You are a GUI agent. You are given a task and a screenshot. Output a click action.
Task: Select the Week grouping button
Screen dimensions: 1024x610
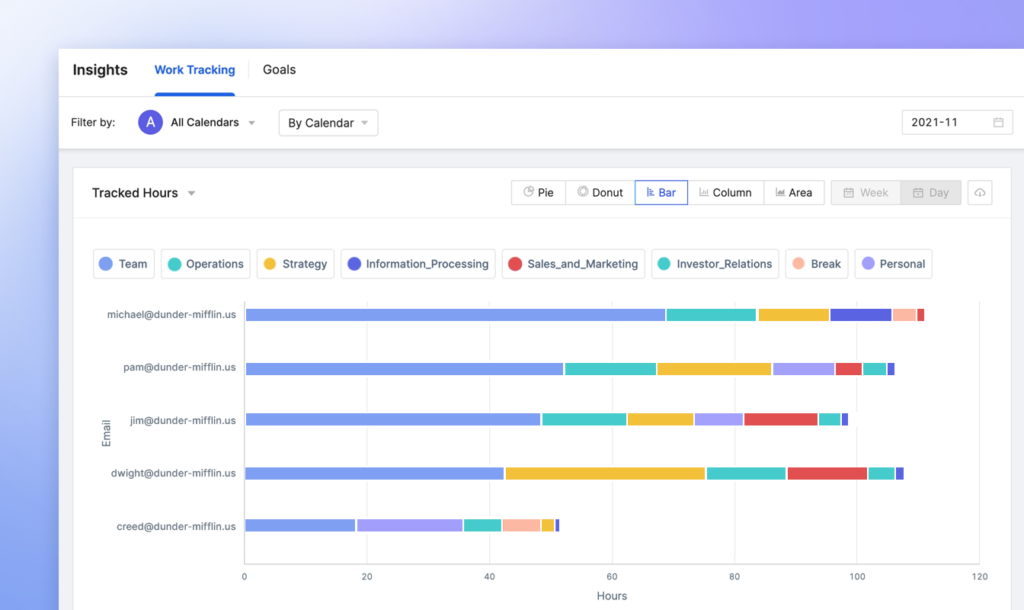865,193
